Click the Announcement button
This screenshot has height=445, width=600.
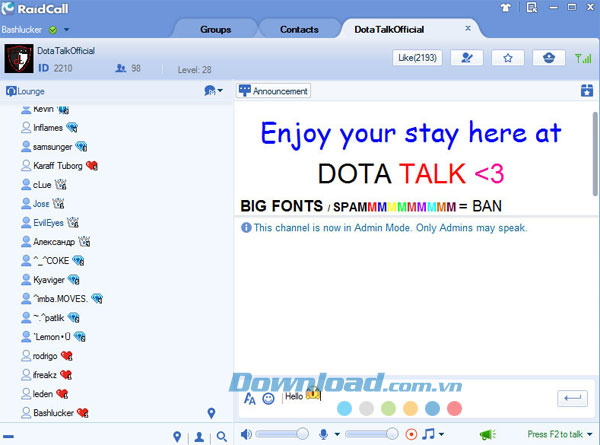coord(274,91)
